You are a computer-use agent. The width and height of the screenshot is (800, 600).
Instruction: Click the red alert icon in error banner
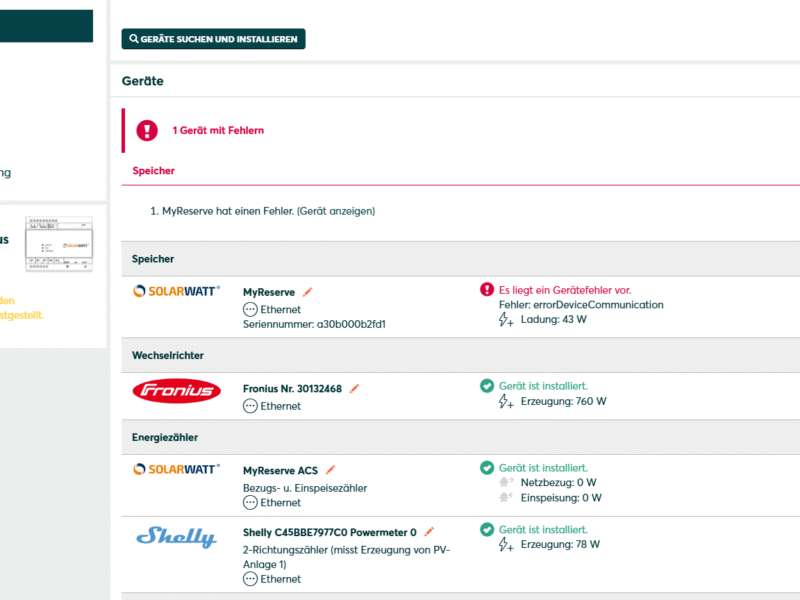[x=148, y=130]
